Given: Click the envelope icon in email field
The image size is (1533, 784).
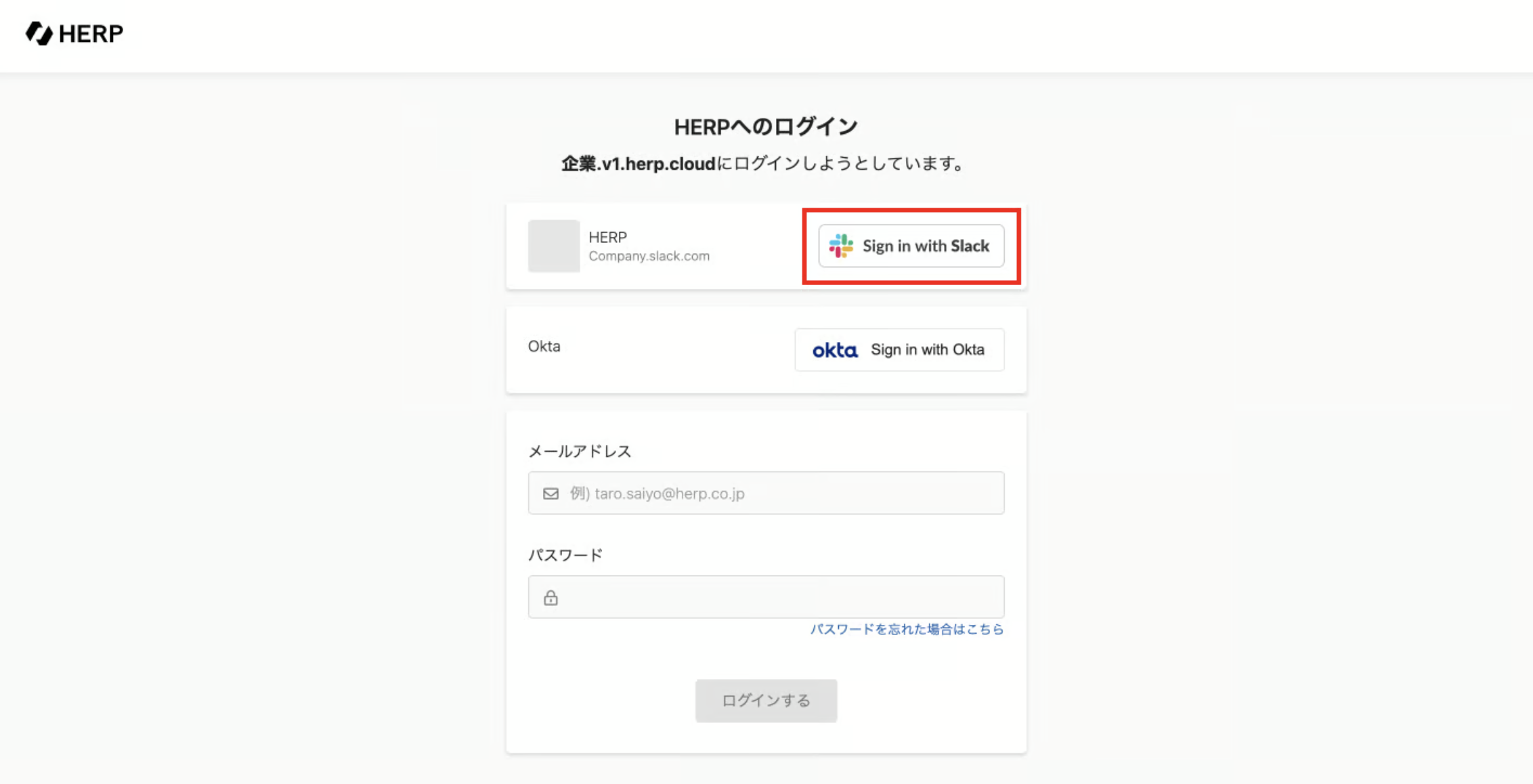Looking at the screenshot, I should (x=550, y=494).
